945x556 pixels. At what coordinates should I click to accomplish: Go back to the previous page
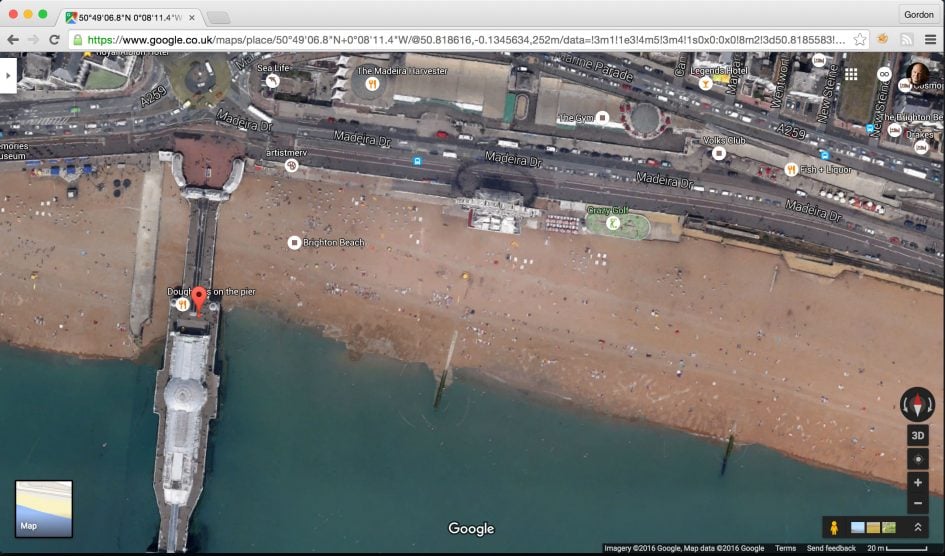[13, 40]
